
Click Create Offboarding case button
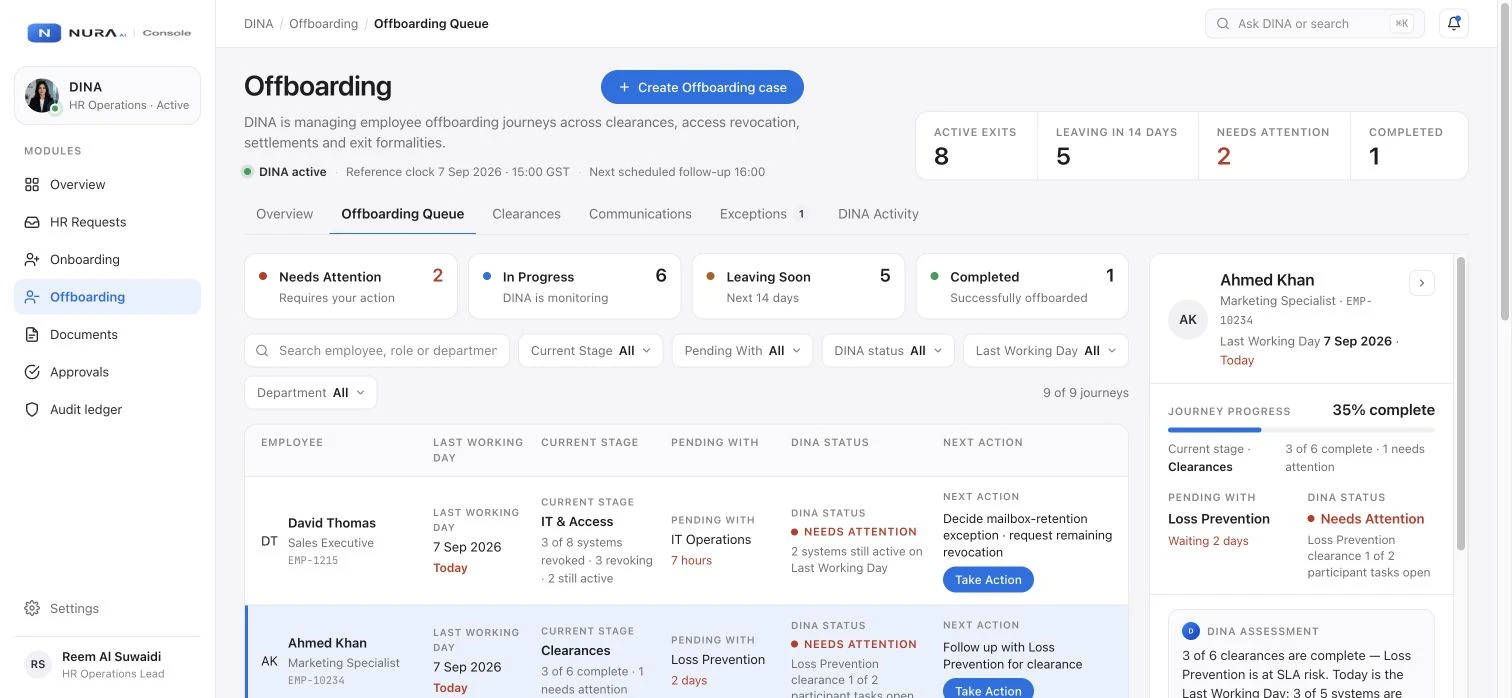(x=702, y=87)
